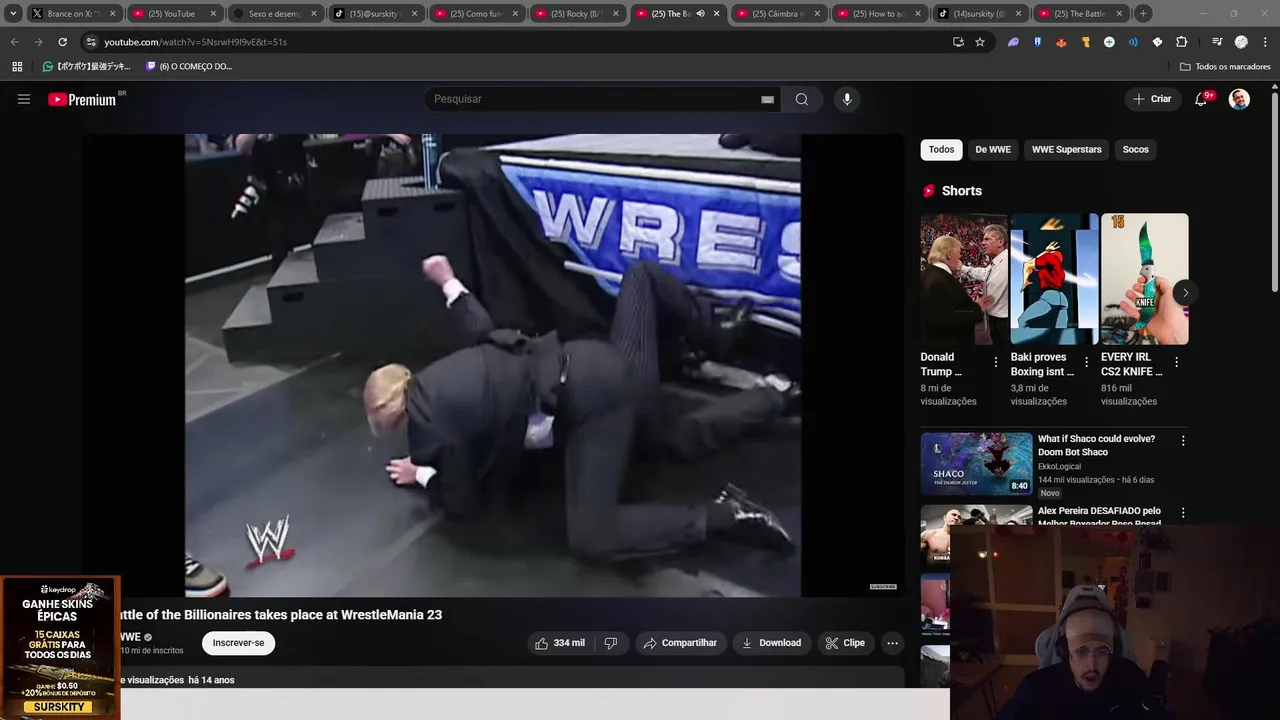
Task: Click the magnifier search button
Action: pos(802,99)
